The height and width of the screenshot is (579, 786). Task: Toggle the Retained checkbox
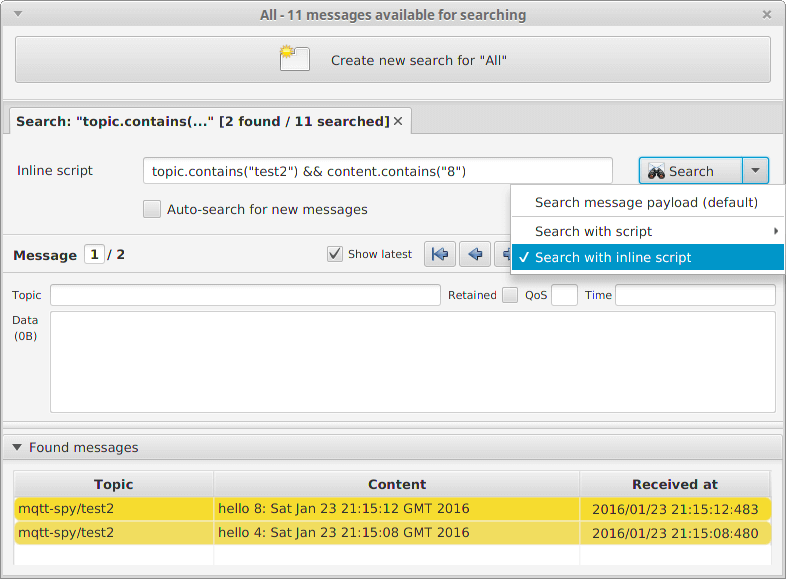click(x=510, y=295)
